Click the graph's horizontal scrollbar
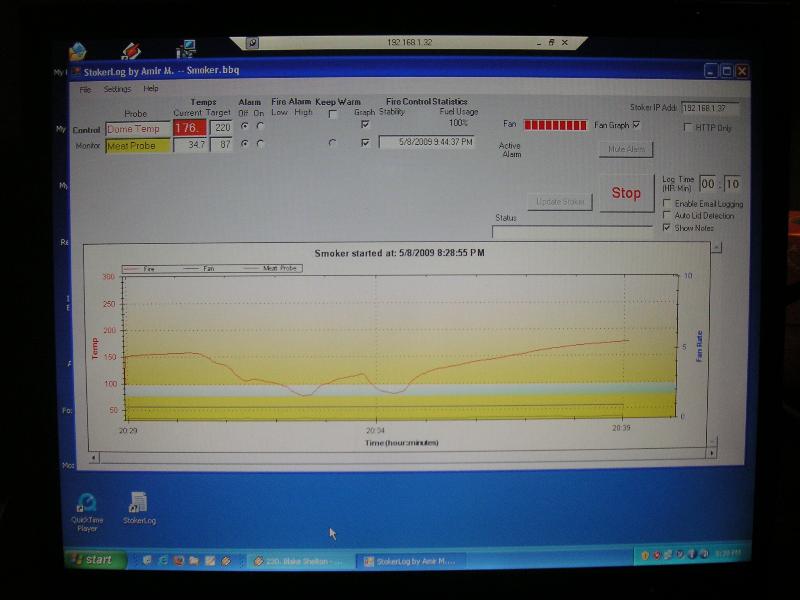800x600 pixels. click(400, 457)
